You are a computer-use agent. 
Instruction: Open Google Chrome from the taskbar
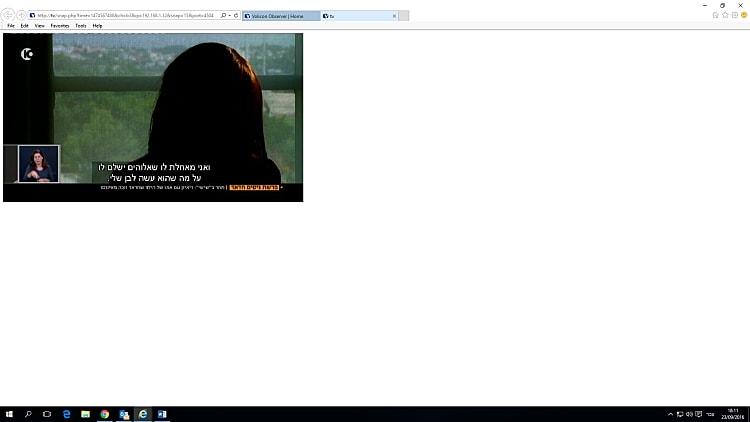coord(104,414)
